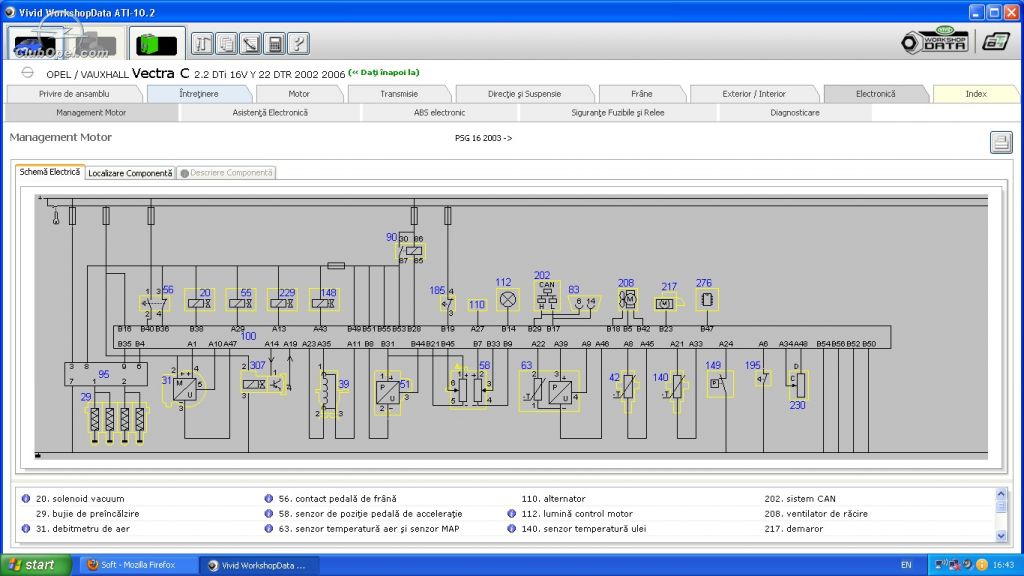
Task: Open the vehicle selection car icon
Action: (x=35, y=44)
